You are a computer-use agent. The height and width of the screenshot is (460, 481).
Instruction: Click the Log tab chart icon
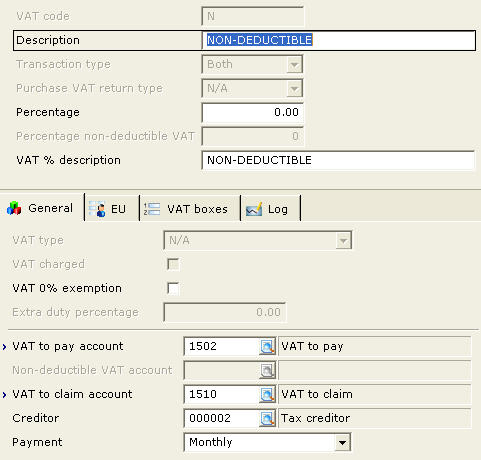click(254, 209)
